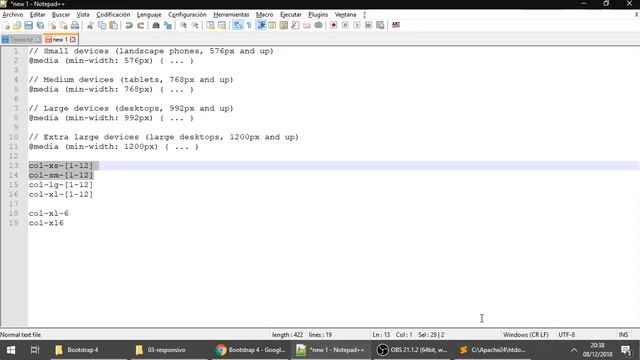Open the Macro menu
The image size is (640, 360).
point(264,15)
